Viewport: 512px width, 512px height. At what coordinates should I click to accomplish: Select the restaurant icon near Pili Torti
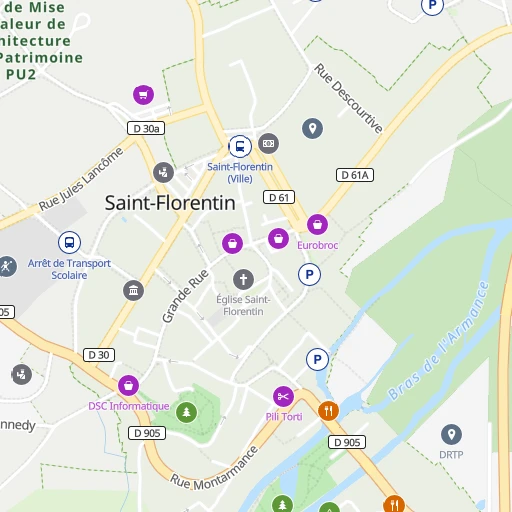point(328,411)
